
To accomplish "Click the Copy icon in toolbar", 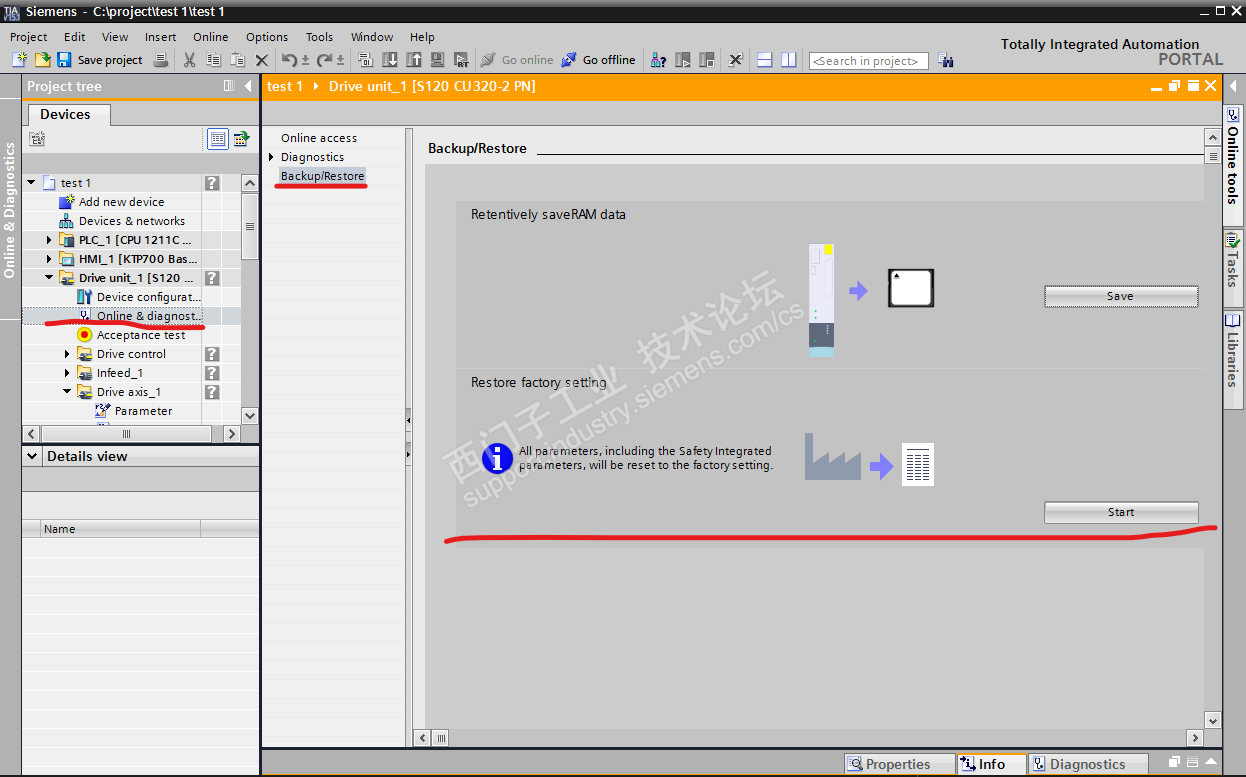I will (x=213, y=60).
